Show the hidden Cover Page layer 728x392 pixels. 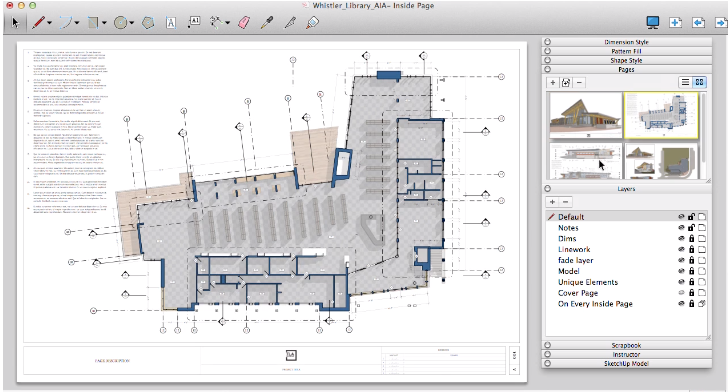(681, 293)
